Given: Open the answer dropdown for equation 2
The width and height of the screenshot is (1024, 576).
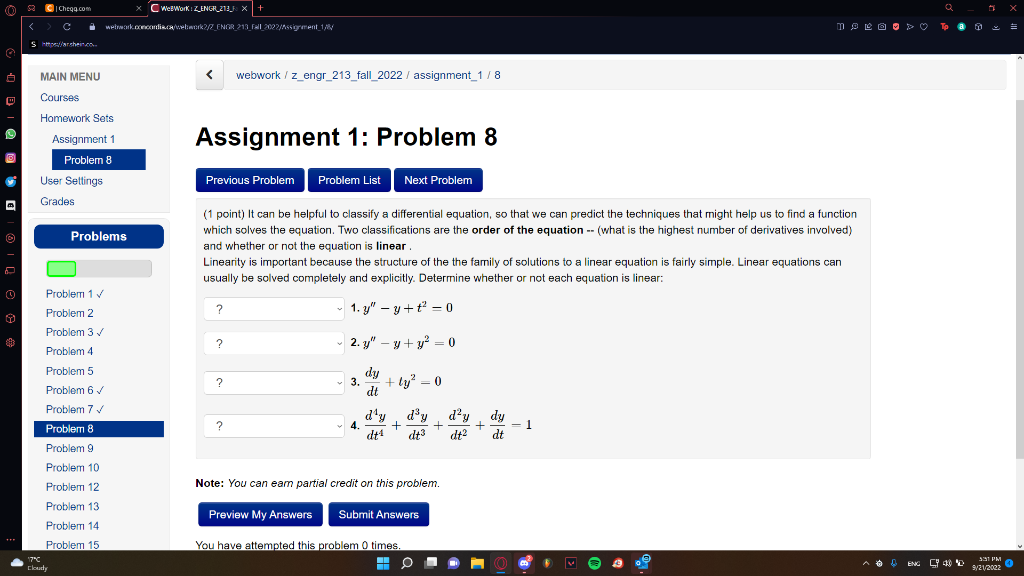Looking at the screenshot, I should point(273,344).
